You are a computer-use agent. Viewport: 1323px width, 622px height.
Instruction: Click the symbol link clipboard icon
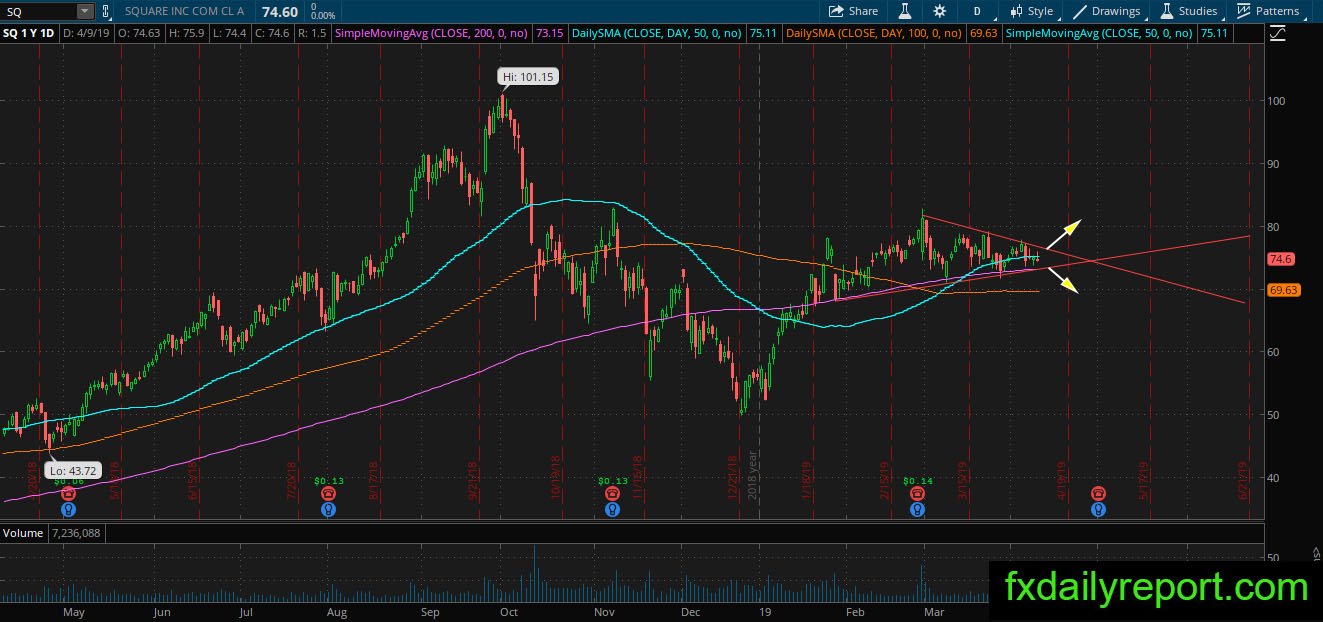coord(106,11)
